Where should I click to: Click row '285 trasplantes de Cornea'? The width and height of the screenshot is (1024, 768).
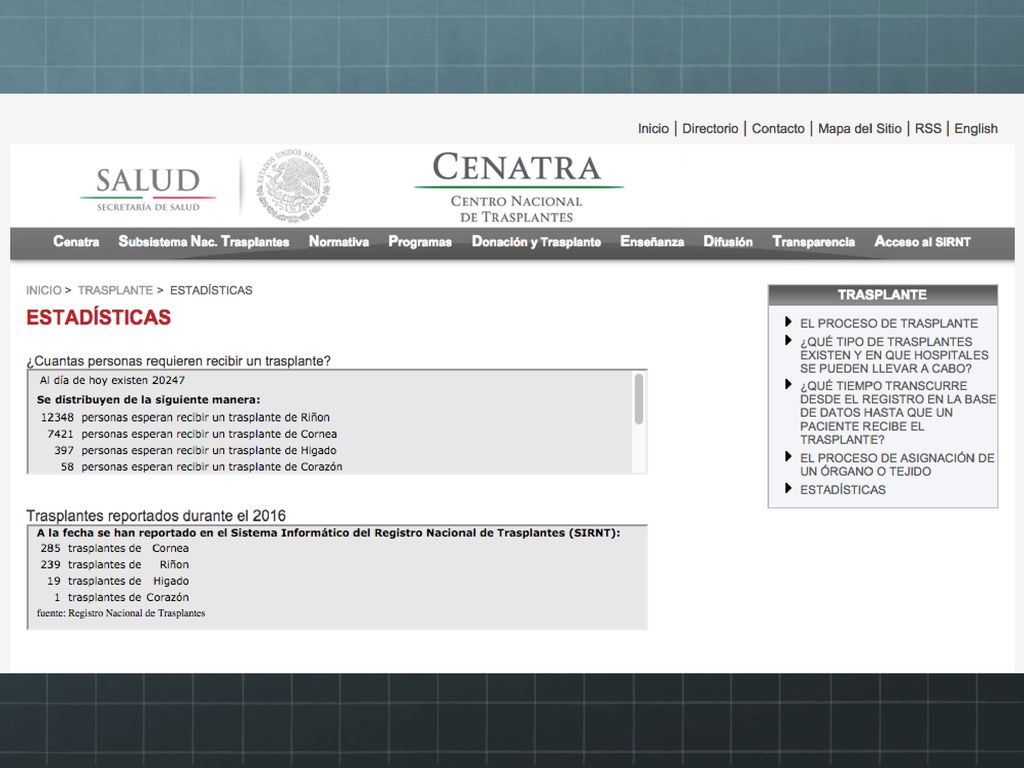pos(114,549)
